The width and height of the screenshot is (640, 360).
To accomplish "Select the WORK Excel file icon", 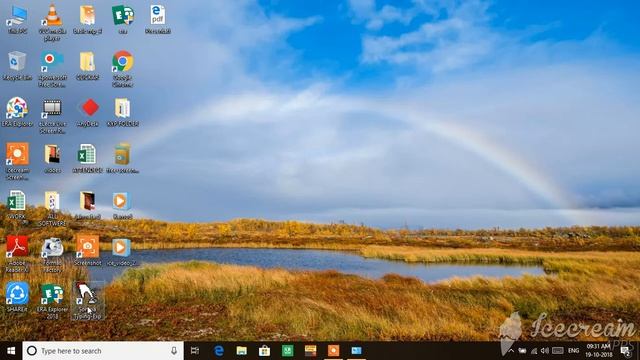I will (x=16, y=204).
